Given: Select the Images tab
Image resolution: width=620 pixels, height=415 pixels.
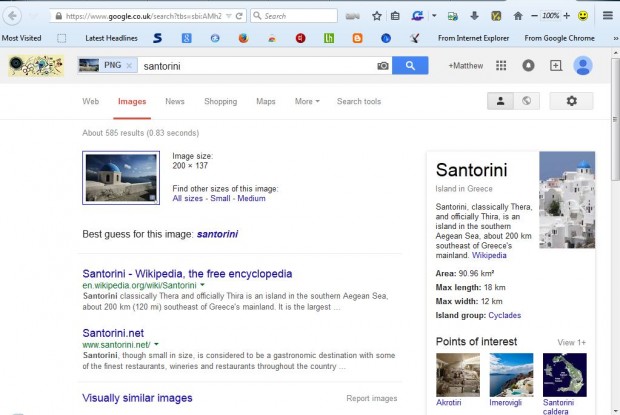Looking at the screenshot, I should tap(132, 102).
